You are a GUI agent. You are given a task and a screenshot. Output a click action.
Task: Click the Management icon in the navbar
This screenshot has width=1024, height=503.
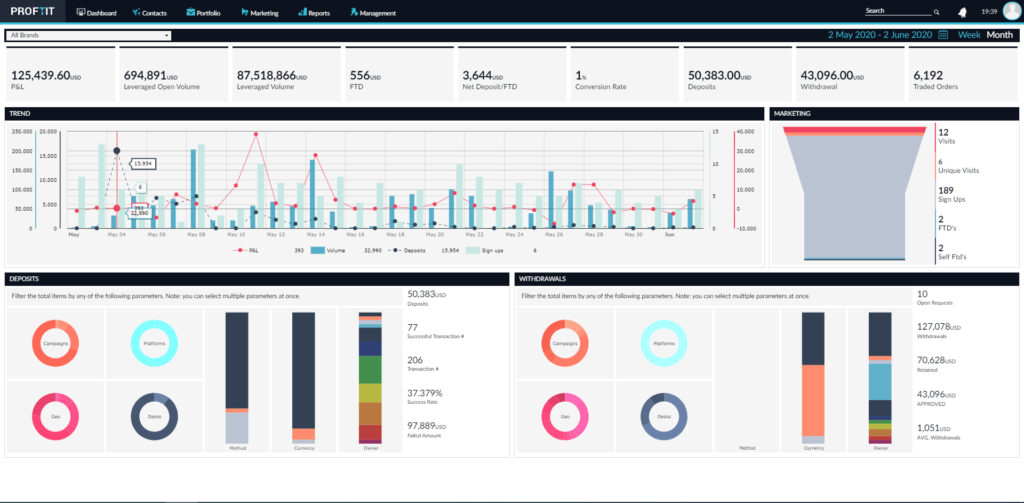tap(353, 12)
